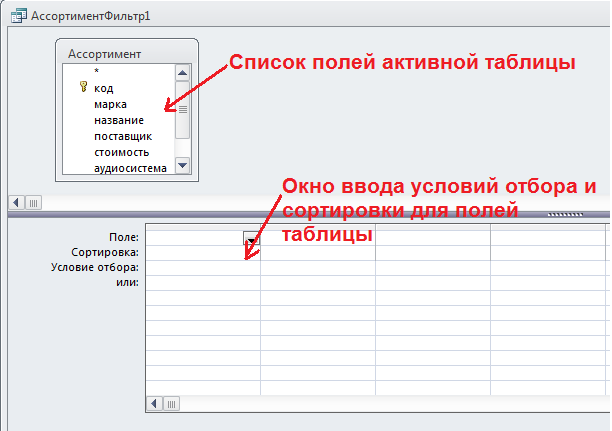Click the Поле row label
This screenshot has width=612, height=431.
point(124,237)
